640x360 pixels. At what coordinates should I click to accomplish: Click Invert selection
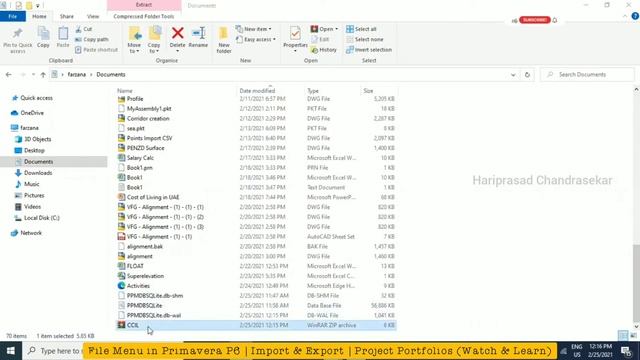pos(369,49)
